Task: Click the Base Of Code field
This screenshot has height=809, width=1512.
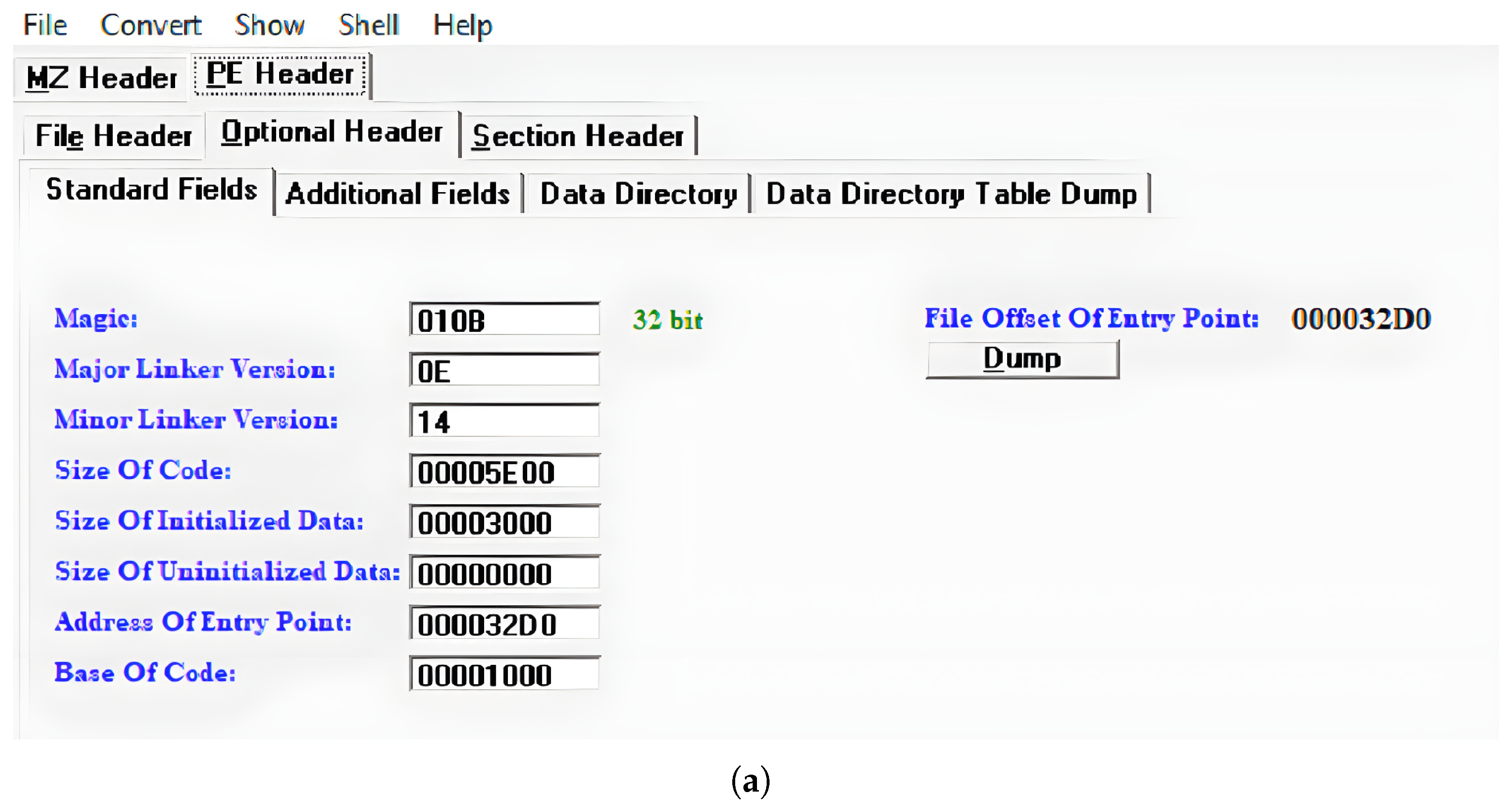Action: click(x=504, y=674)
